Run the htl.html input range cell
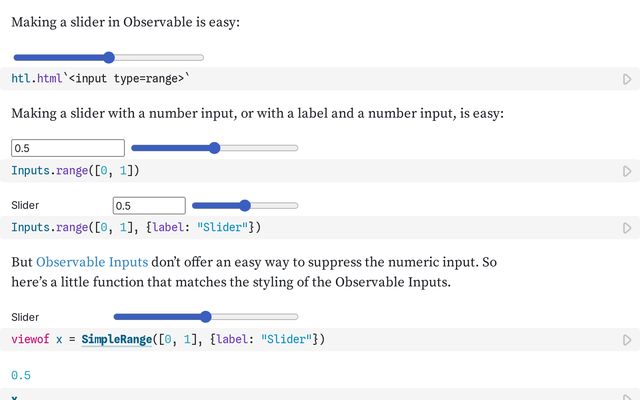The height and width of the screenshot is (400, 640). [627, 78]
